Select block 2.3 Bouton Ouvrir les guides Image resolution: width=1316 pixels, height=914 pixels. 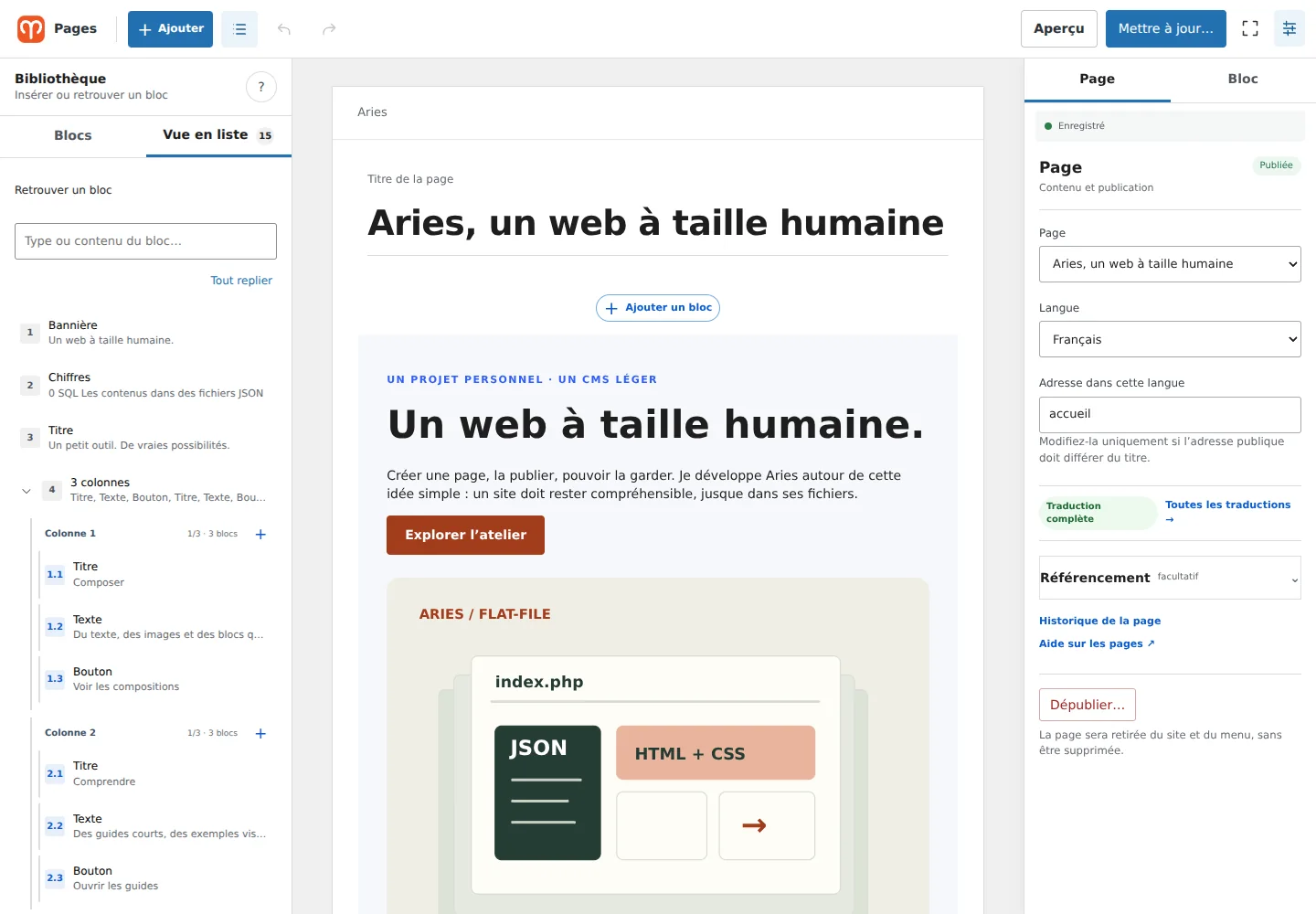(158, 878)
